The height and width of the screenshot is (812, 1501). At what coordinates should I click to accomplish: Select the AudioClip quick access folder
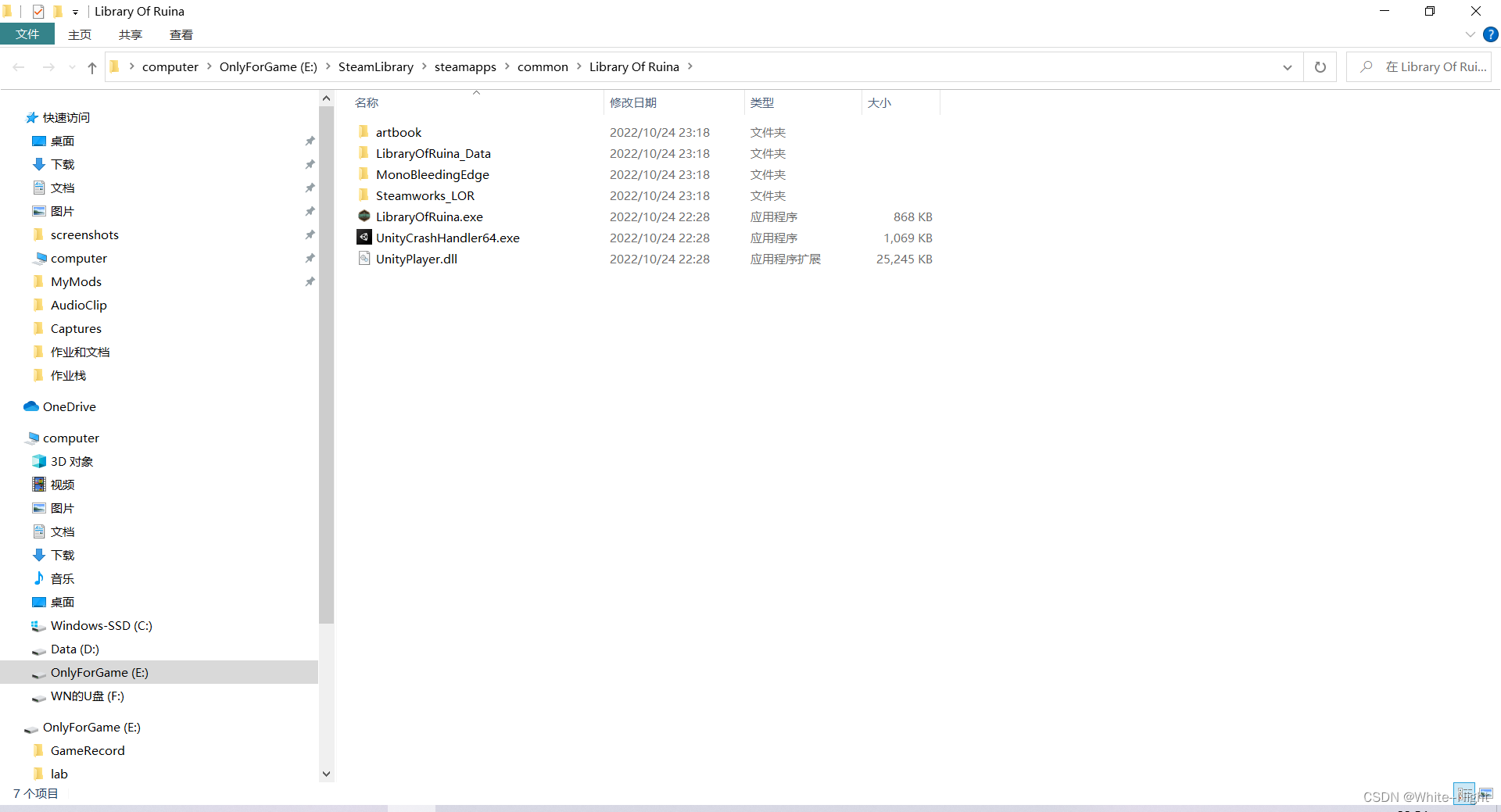[78, 306]
